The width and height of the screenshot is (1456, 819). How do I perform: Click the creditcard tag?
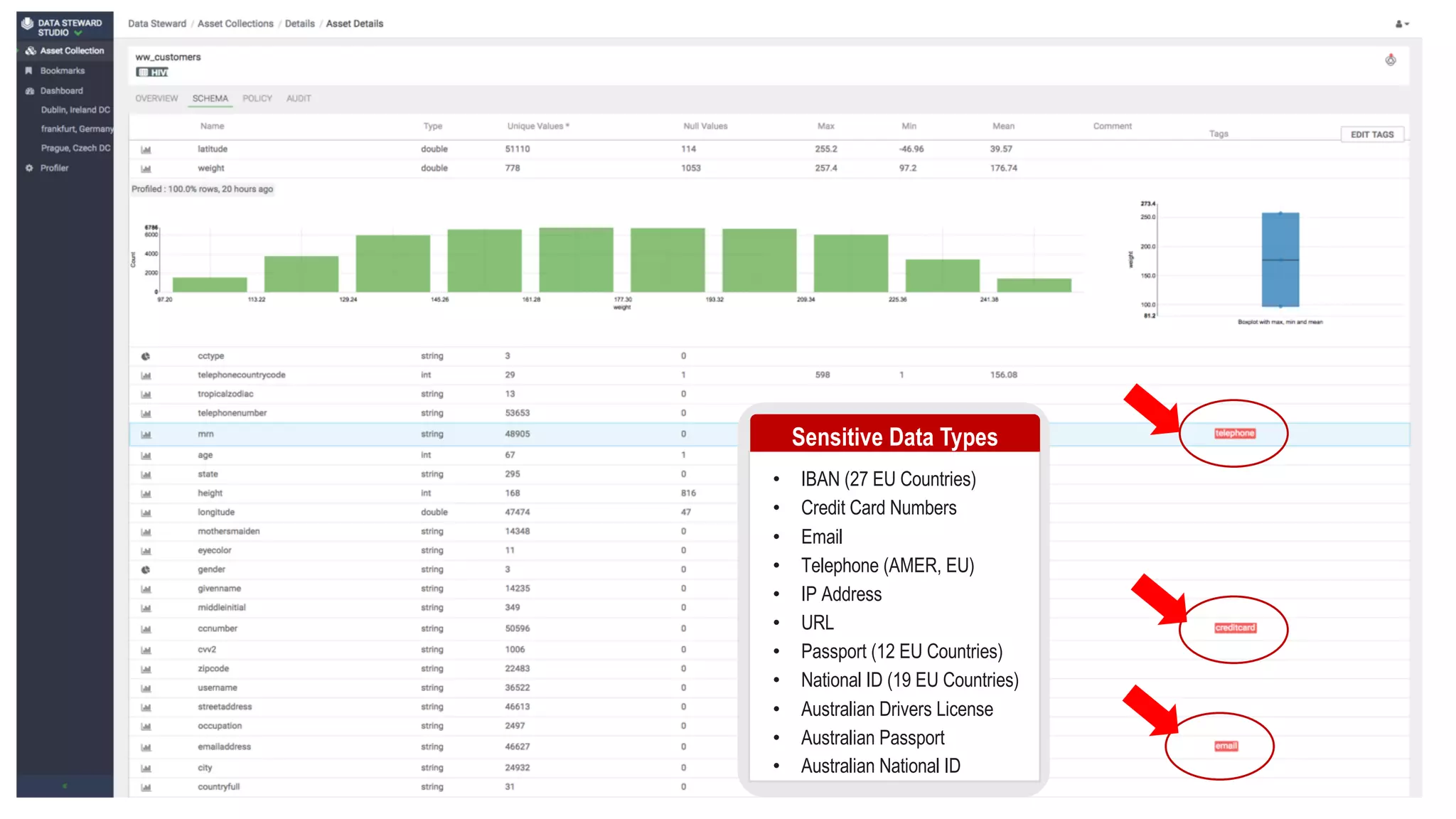1236,628
